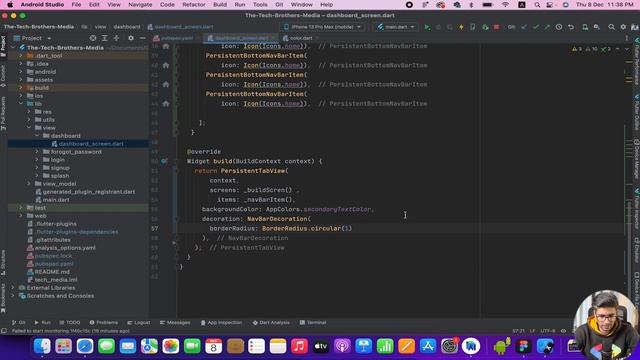Click the yellow Flutter Hot Reload lightning icon
640x360 pixels.
click(461, 27)
